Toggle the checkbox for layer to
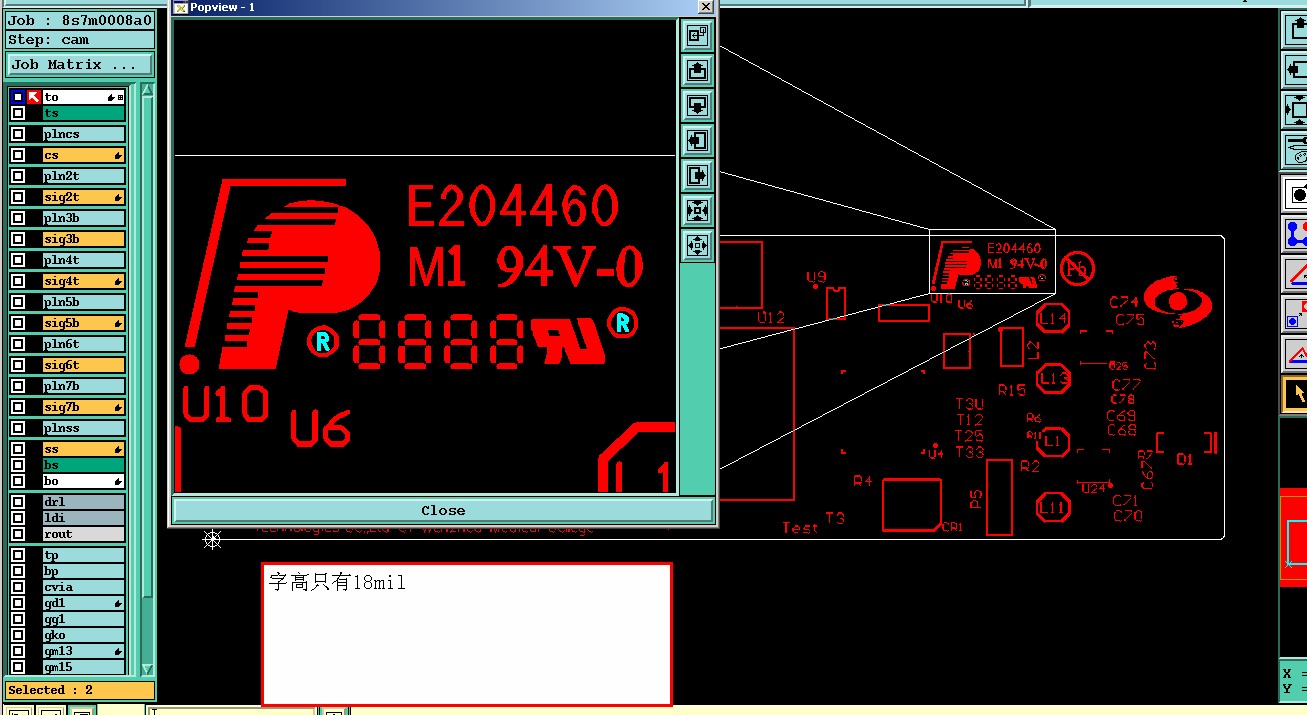Image resolution: width=1307 pixels, height=715 pixels. coord(18,97)
